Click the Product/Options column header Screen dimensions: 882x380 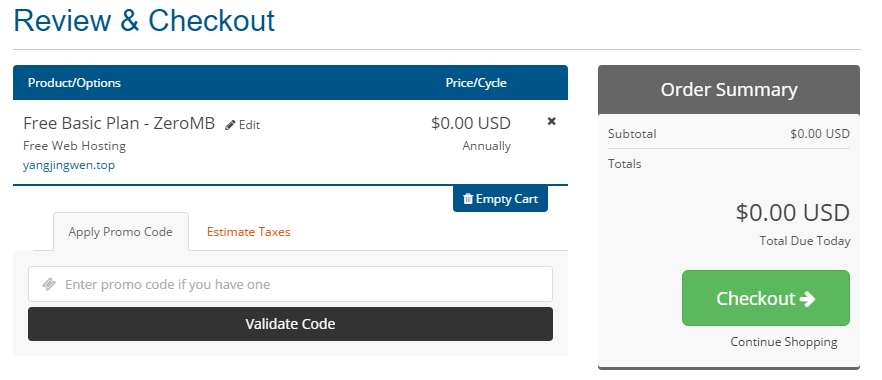click(x=74, y=83)
